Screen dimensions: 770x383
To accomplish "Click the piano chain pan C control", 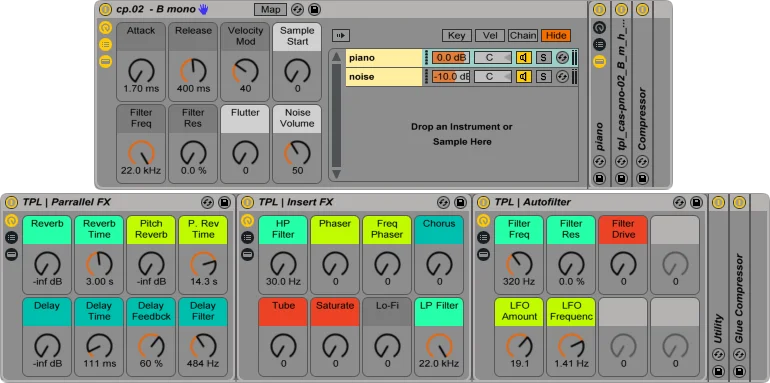I will [x=493, y=58].
